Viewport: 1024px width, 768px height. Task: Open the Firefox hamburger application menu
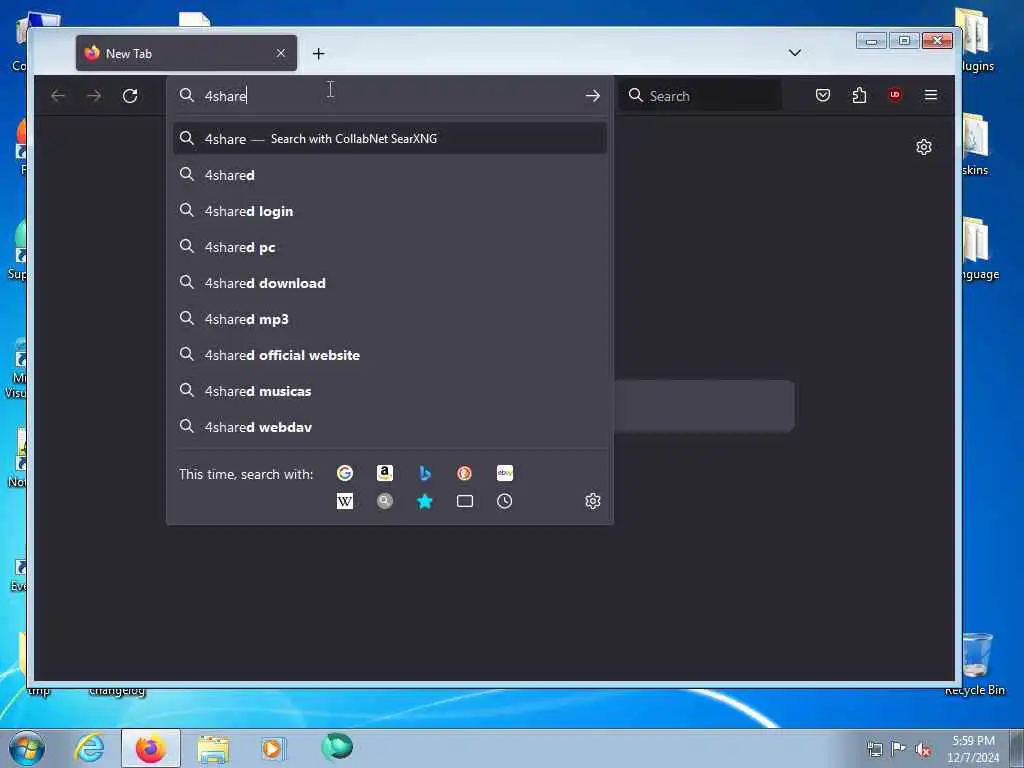pyautogui.click(x=931, y=95)
